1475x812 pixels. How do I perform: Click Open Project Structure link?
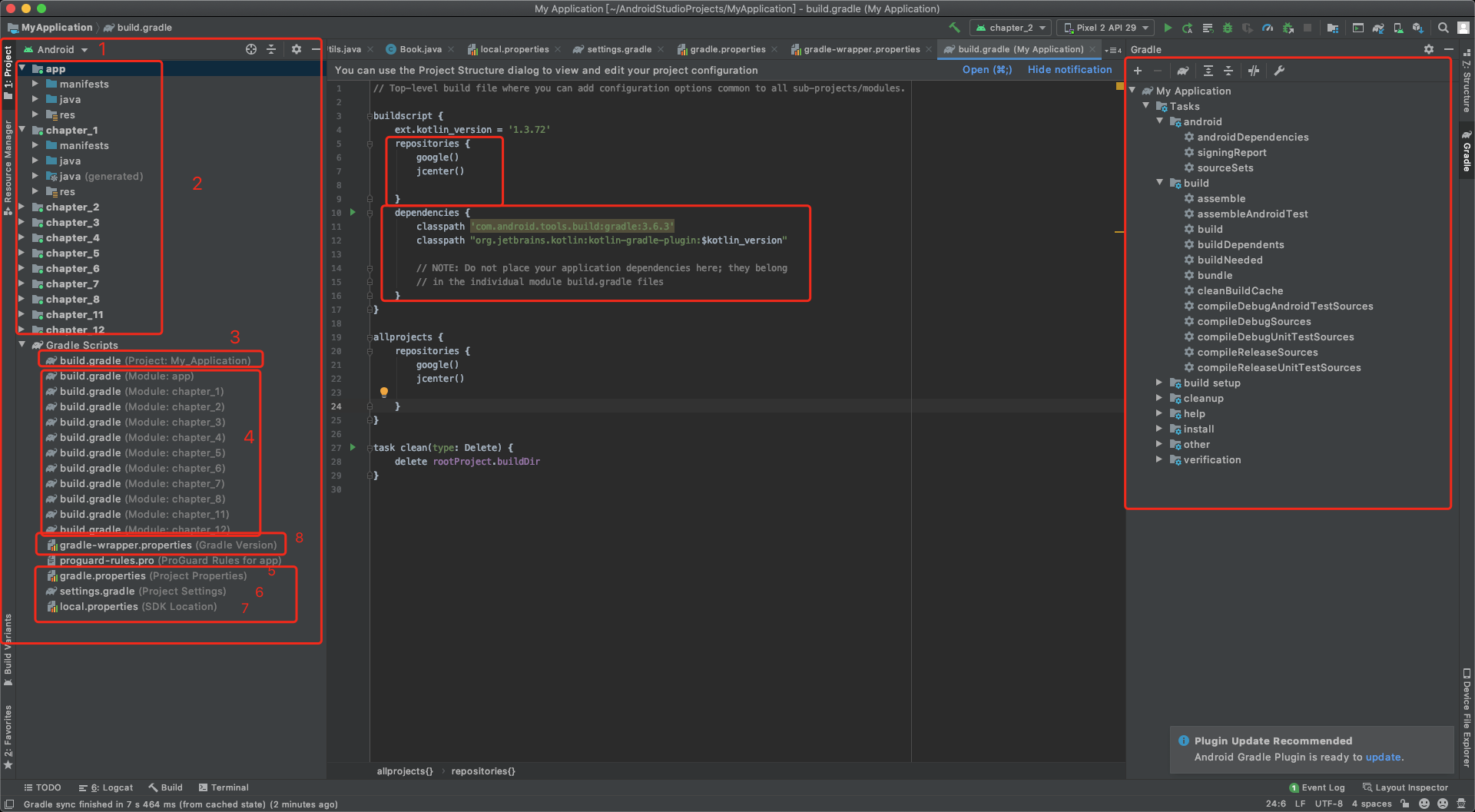[x=987, y=69]
